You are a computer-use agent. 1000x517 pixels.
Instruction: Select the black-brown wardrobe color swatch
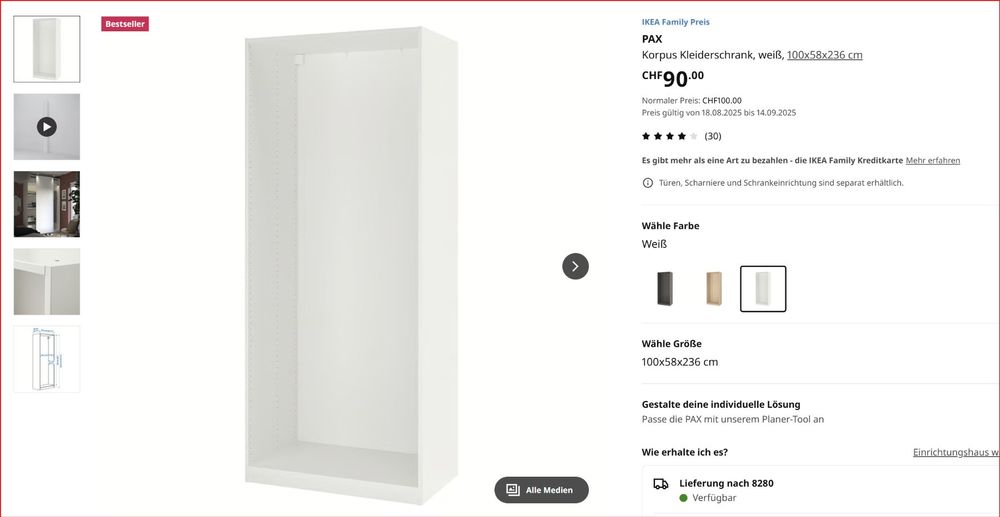(x=665, y=289)
